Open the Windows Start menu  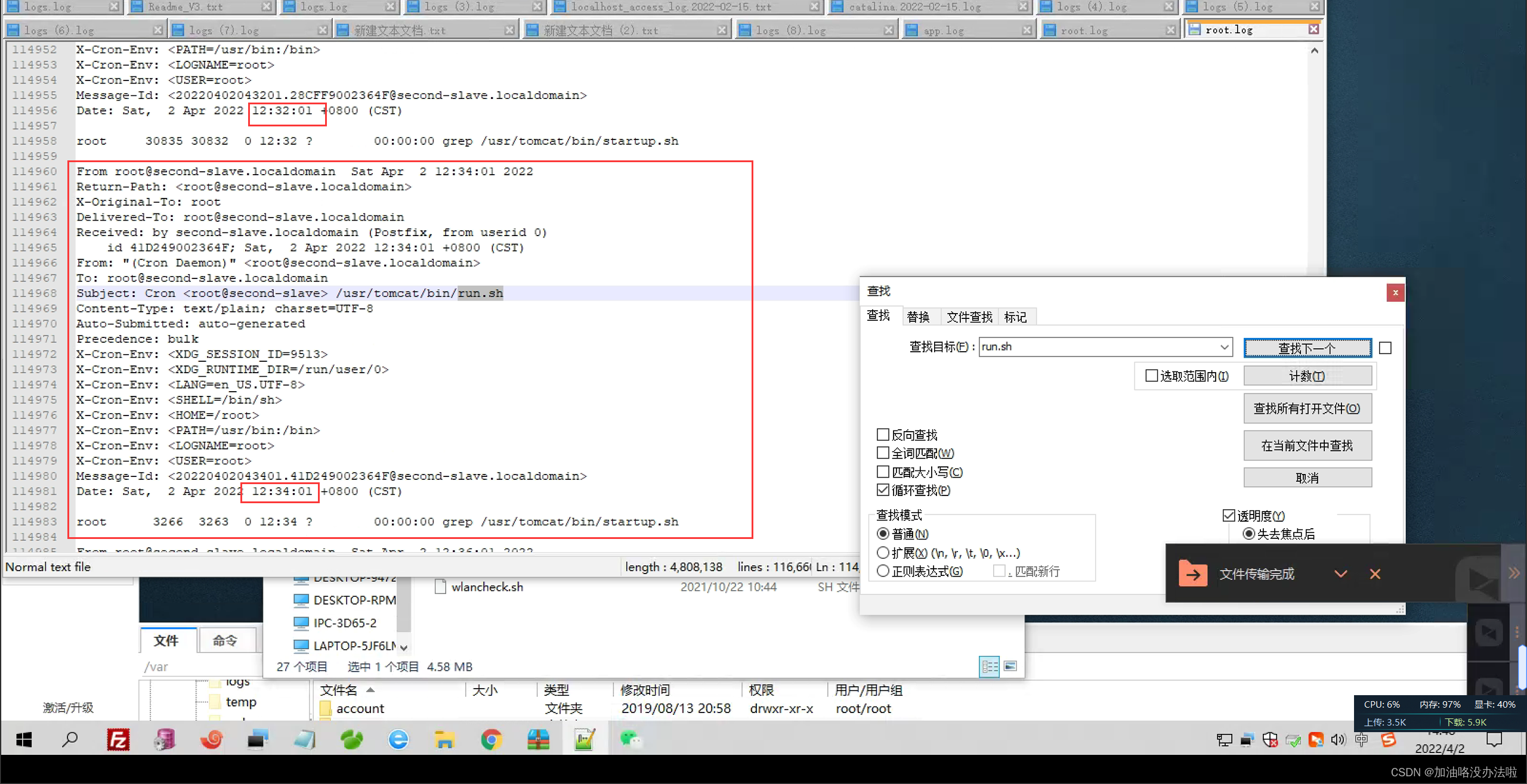click(x=24, y=740)
